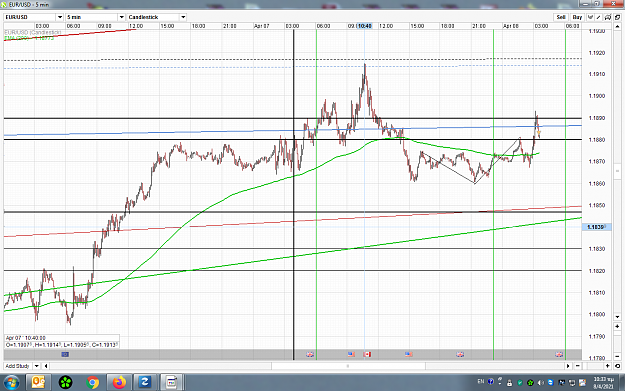Screen dimensions: 625x391
Task: Click the reset zoom icon bottom right
Action: pos(617,366)
